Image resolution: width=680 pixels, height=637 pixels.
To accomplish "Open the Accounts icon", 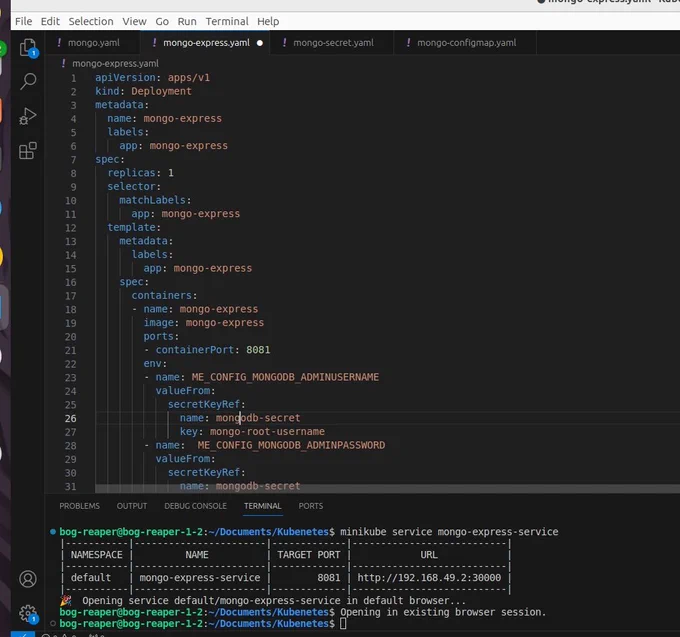I will coord(28,579).
